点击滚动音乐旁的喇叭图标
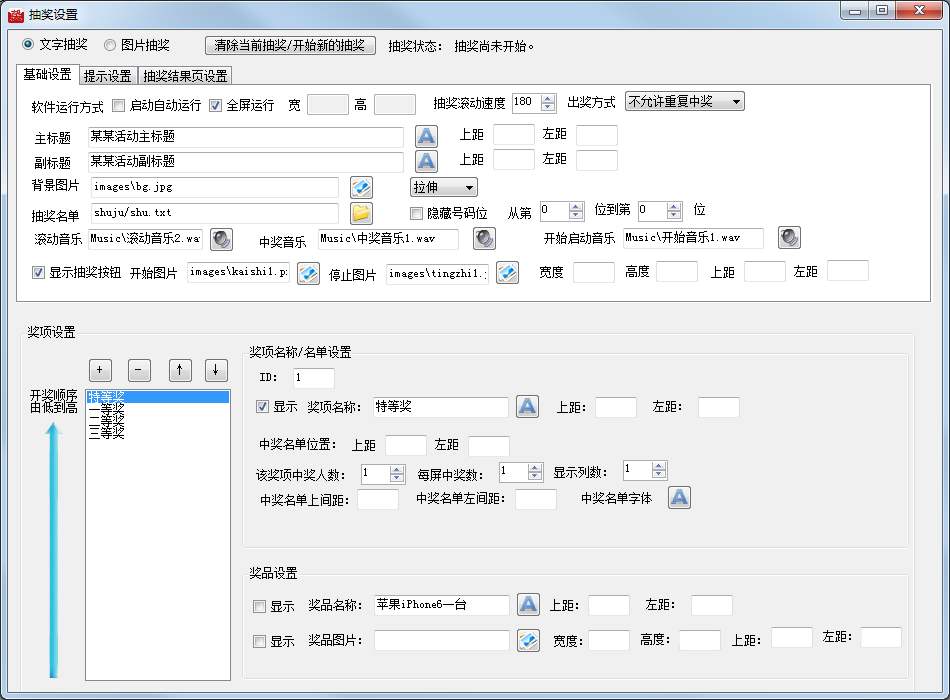Image resolution: width=950 pixels, height=700 pixels. tap(222, 238)
